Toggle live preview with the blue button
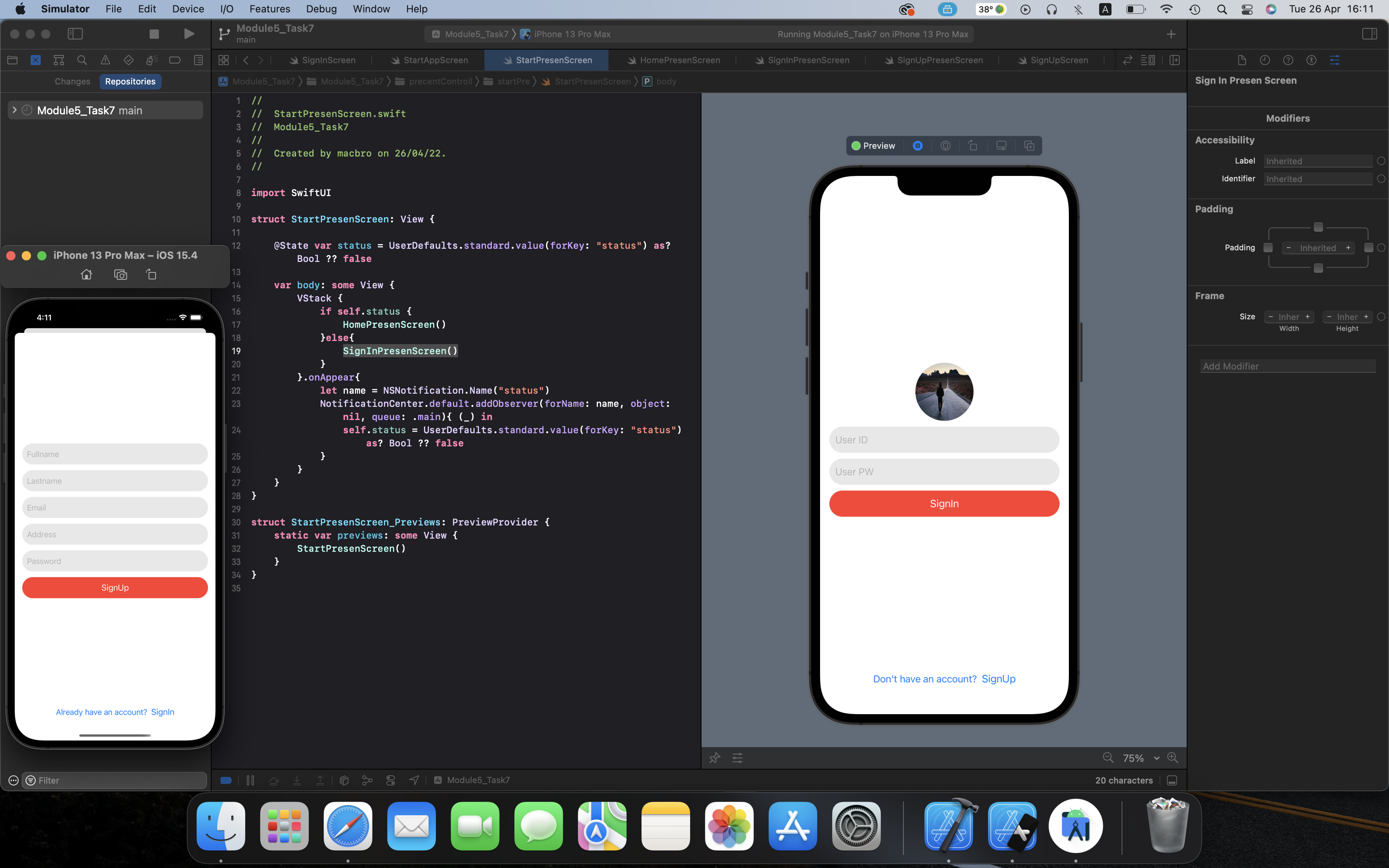 click(x=917, y=146)
